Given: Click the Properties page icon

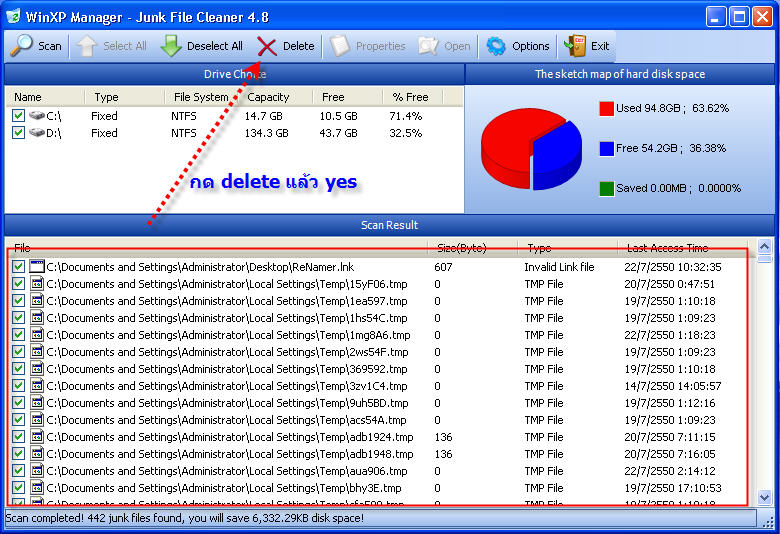Looking at the screenshot, I should (340, 46).
